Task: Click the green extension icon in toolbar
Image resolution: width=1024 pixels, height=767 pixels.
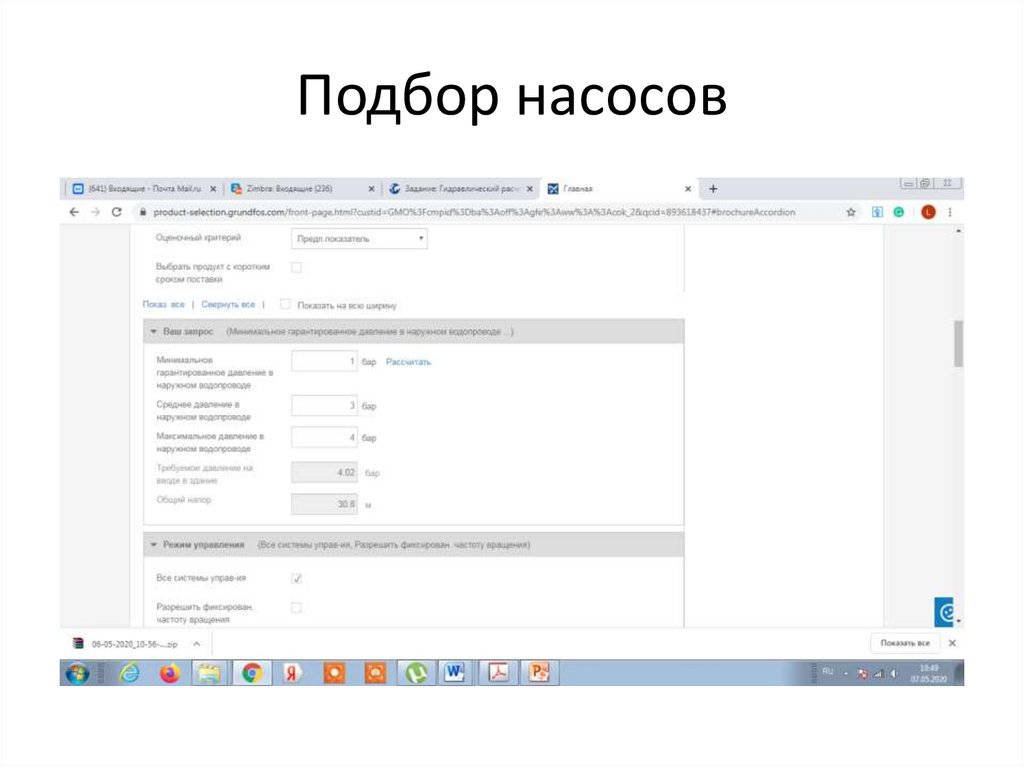Action: pyautogui.click(x=899, y=212)
